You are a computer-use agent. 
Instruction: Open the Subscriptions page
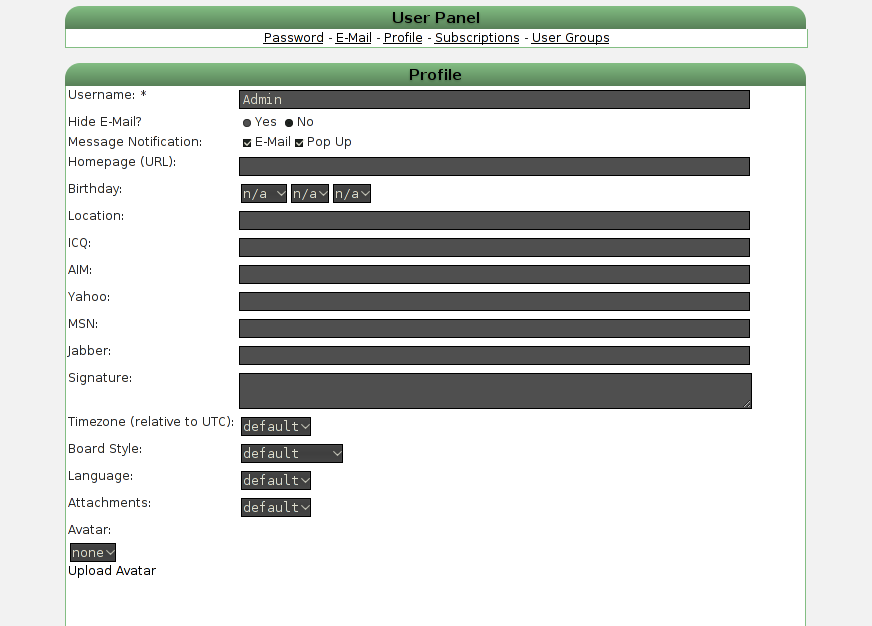coord(477,37)
